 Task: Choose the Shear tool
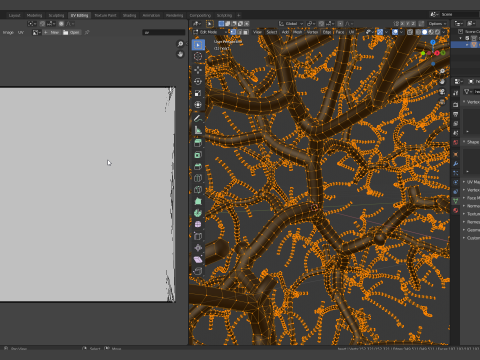(198, 259)
